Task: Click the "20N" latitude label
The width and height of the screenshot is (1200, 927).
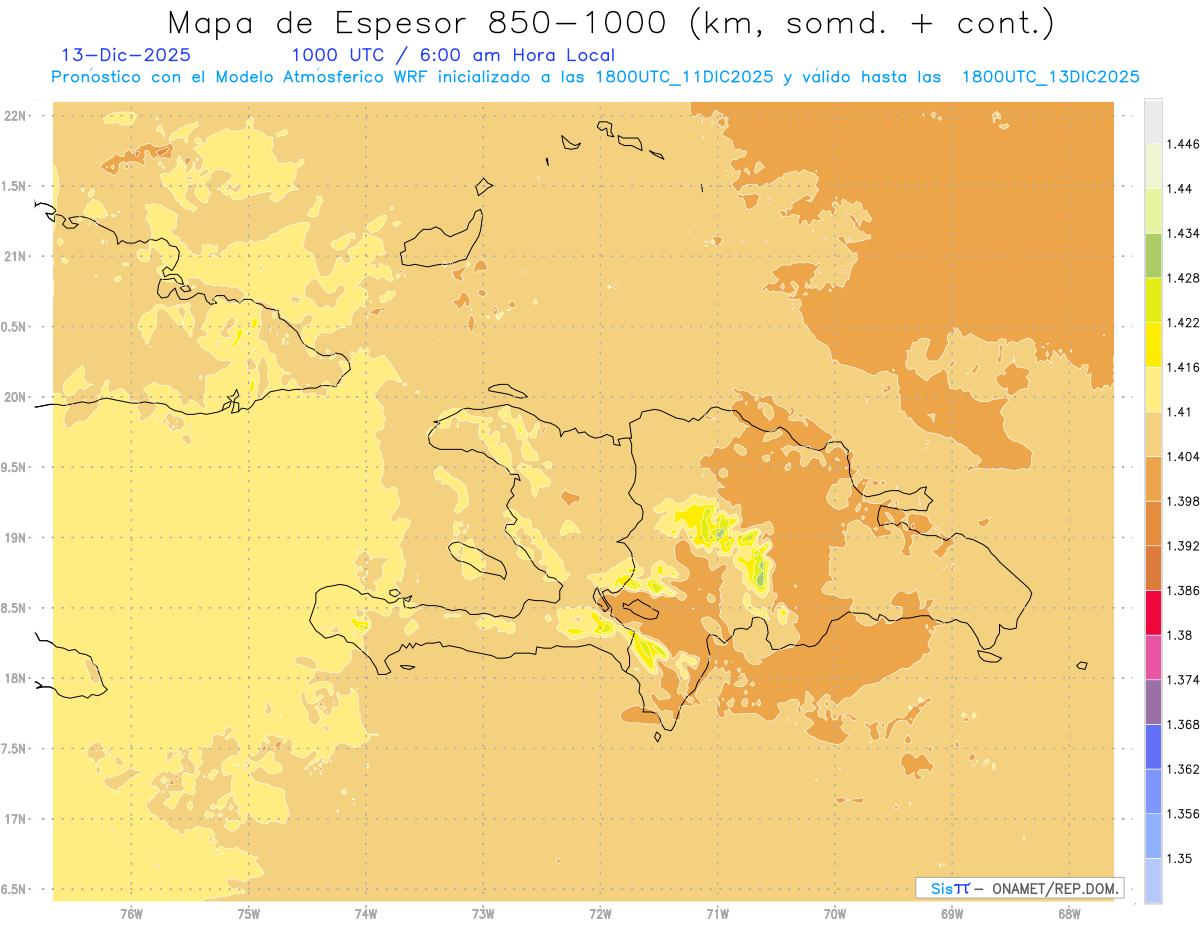Action: 15,397
